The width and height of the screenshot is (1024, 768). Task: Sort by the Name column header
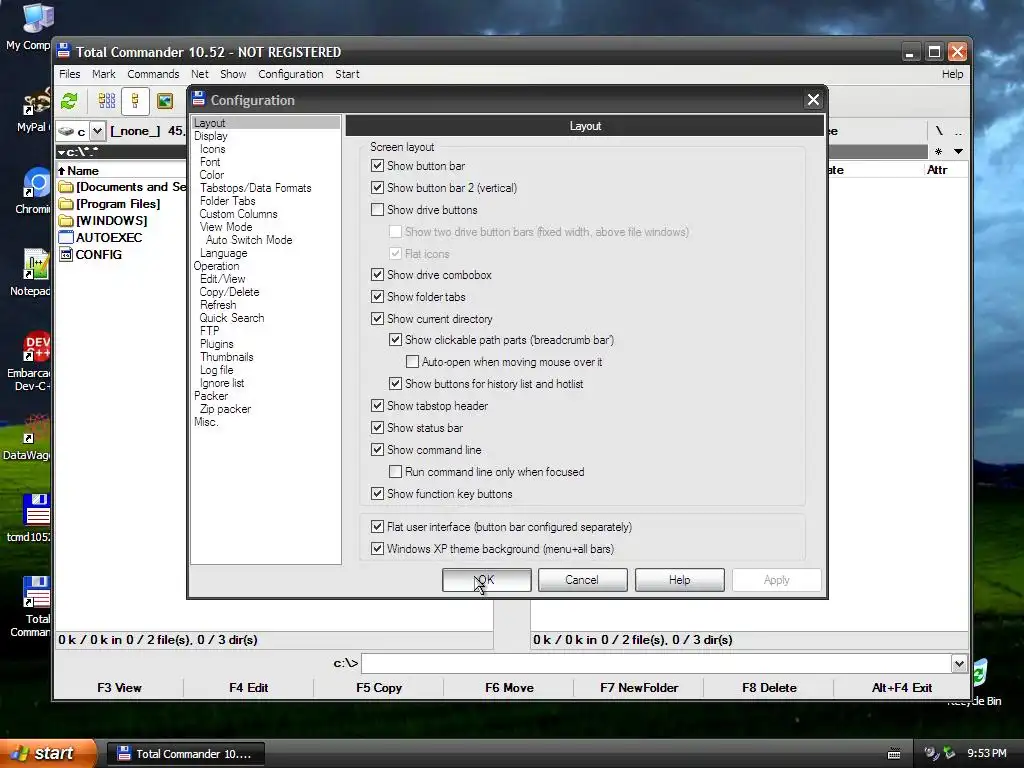coord(83,170)
